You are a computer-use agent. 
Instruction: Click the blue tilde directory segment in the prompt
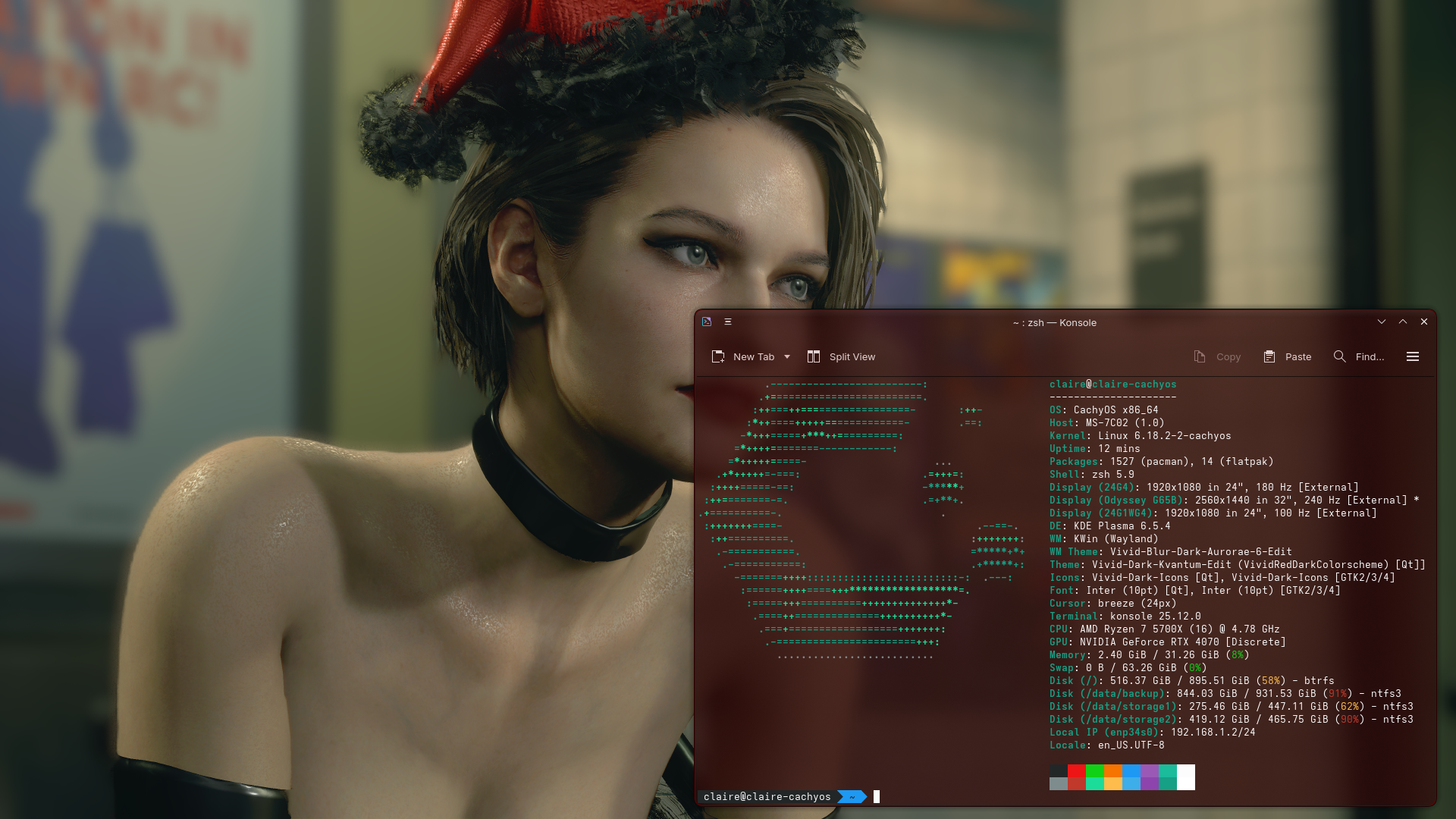tap(852, 797)
